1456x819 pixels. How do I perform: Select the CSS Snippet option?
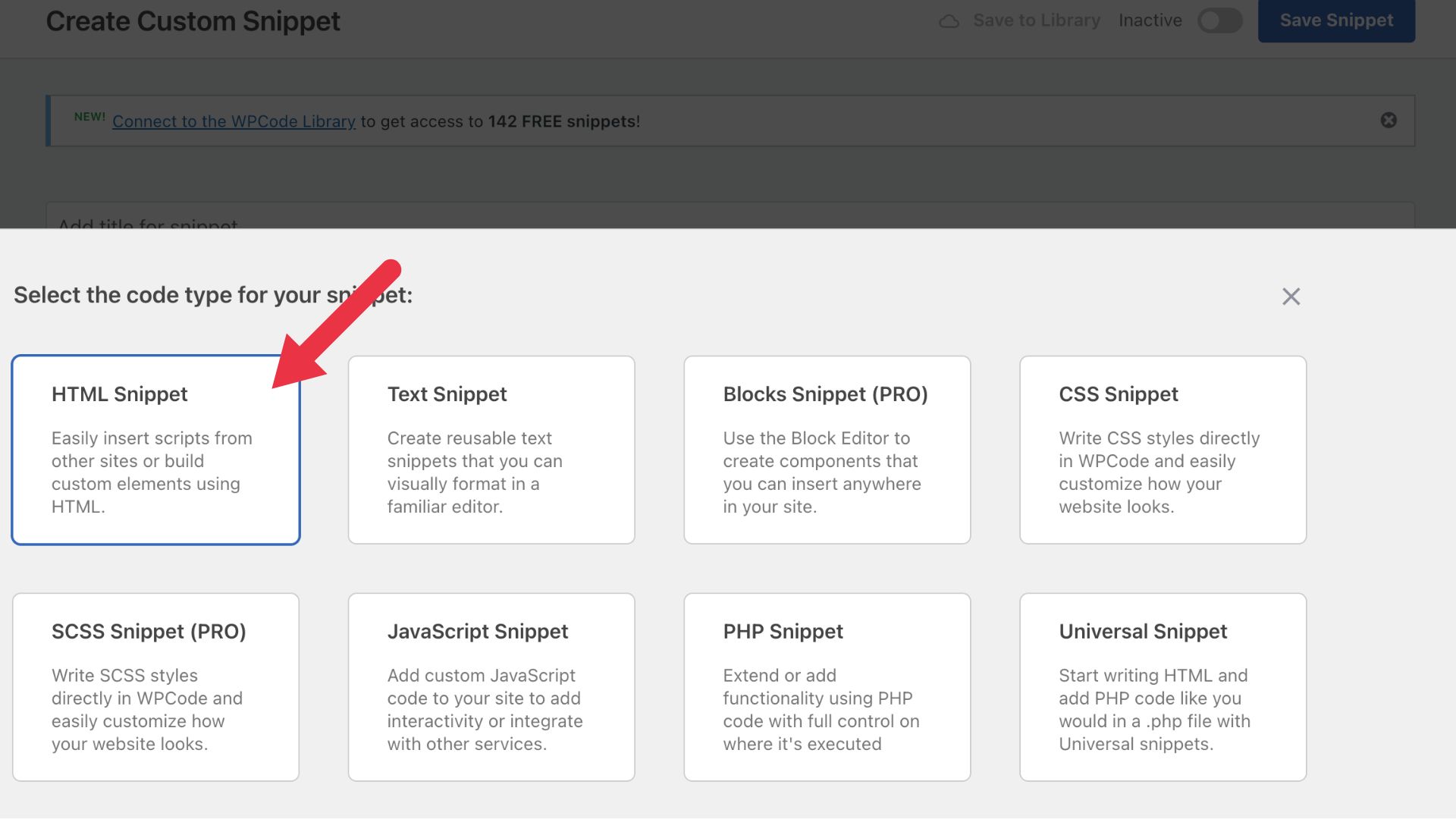point(1163,450)
